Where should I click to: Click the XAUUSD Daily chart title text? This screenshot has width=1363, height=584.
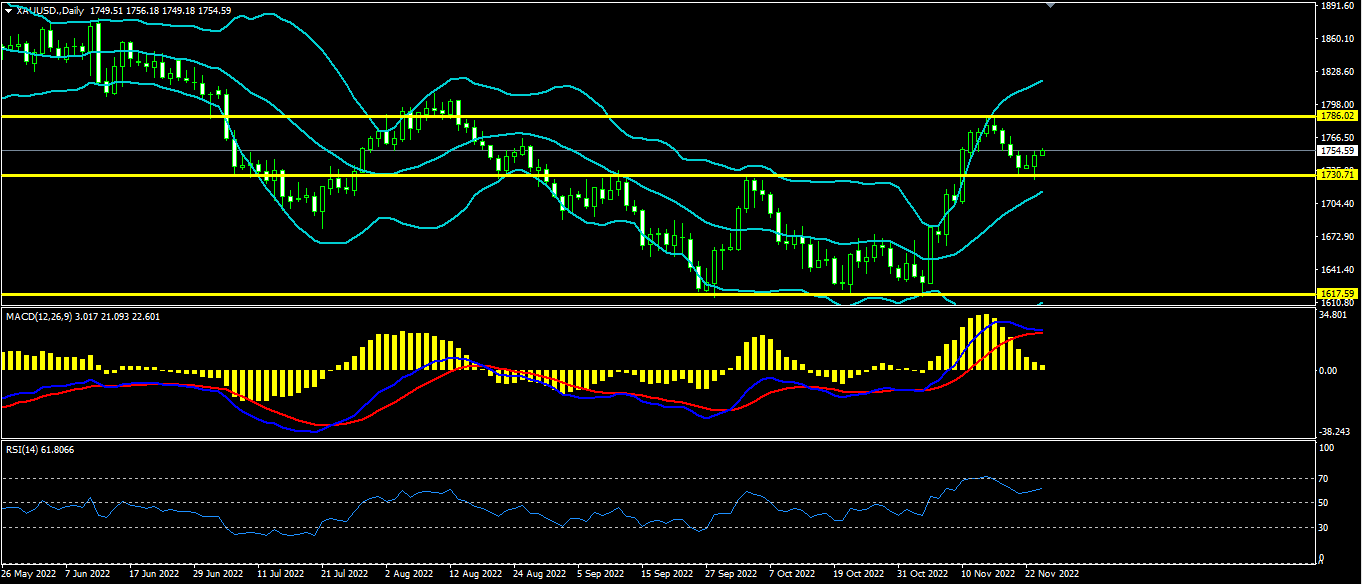coord(50,9)
